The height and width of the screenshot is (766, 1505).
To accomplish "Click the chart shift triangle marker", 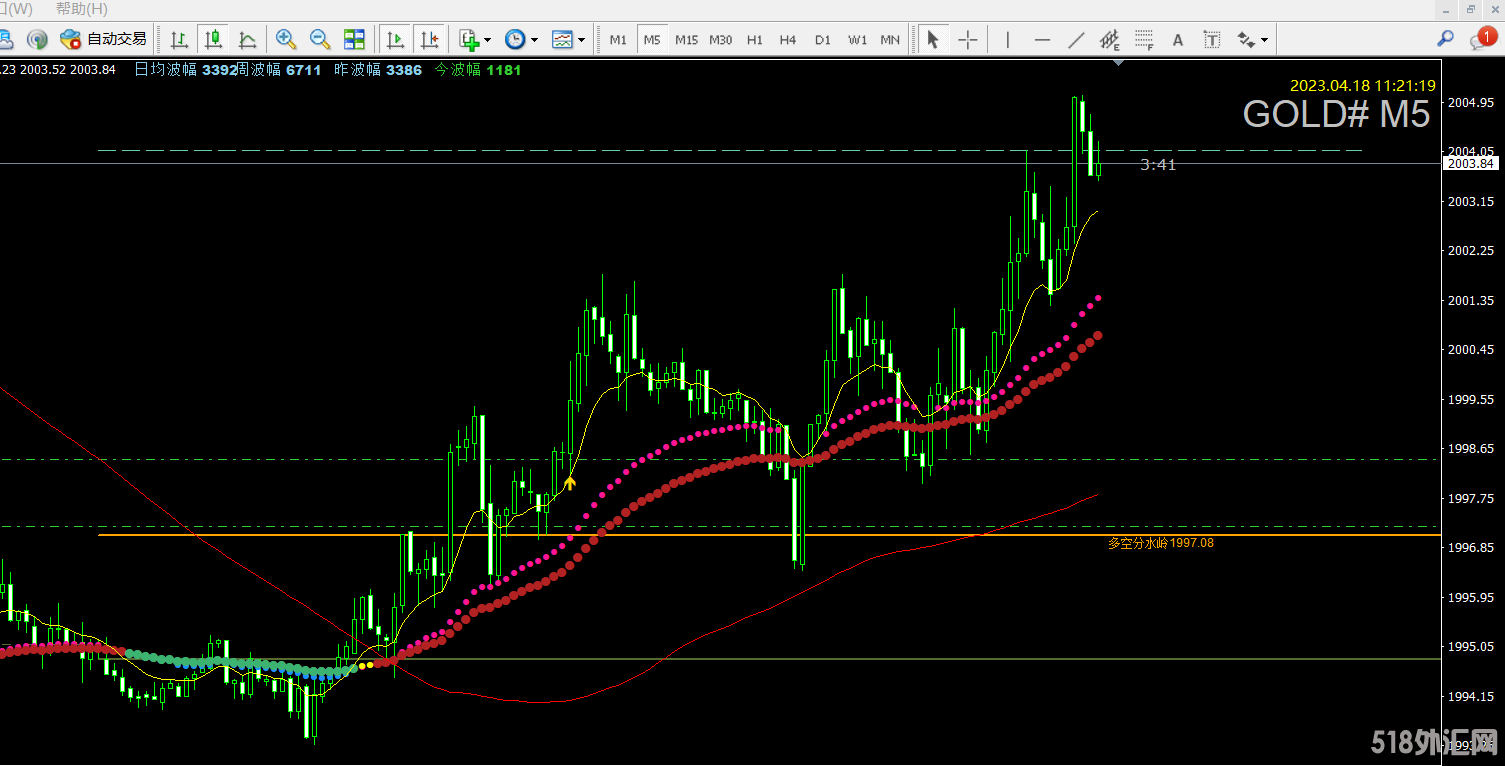I will (1118, 62).
